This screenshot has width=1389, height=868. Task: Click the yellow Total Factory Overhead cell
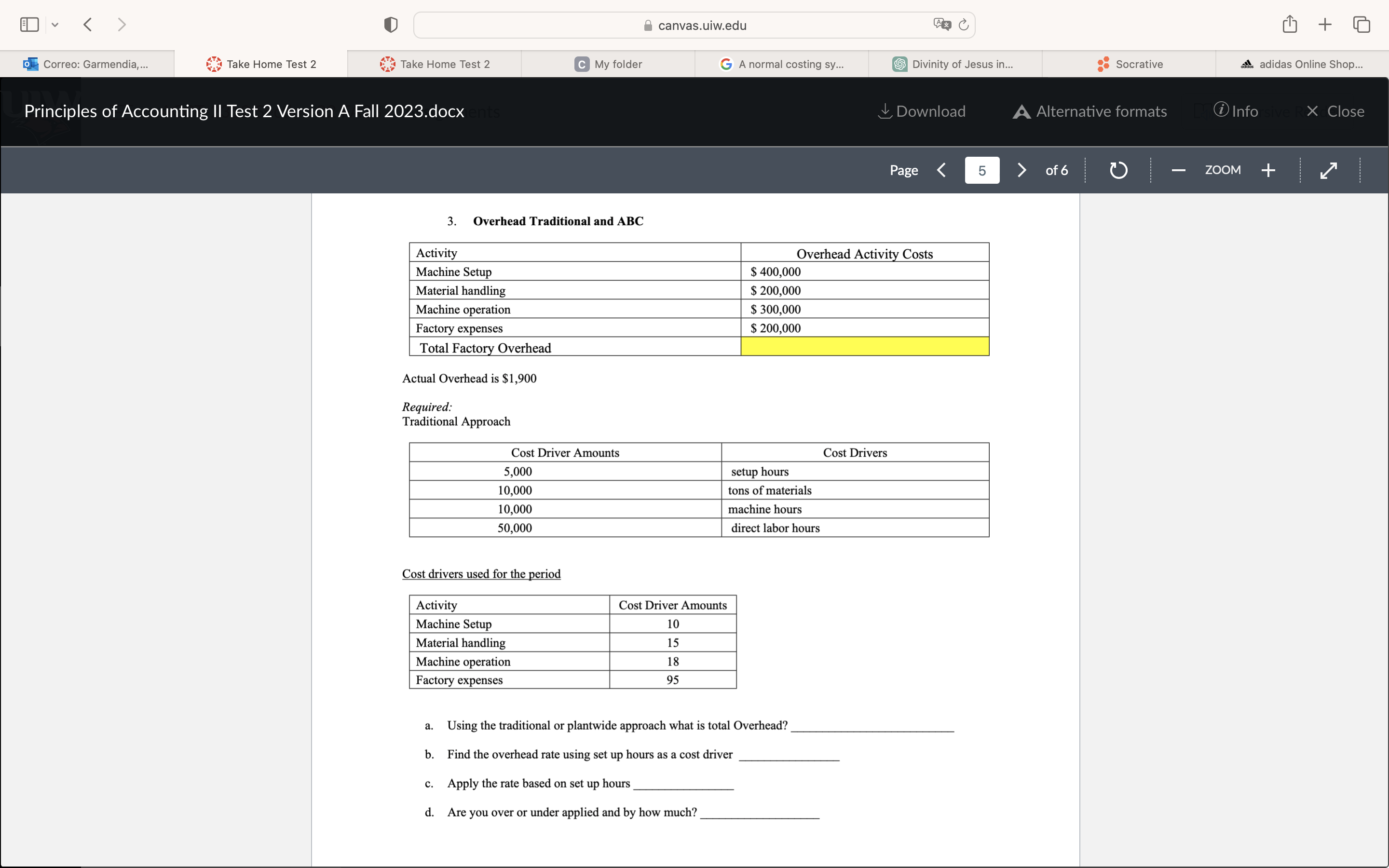[x=864, y=347]
